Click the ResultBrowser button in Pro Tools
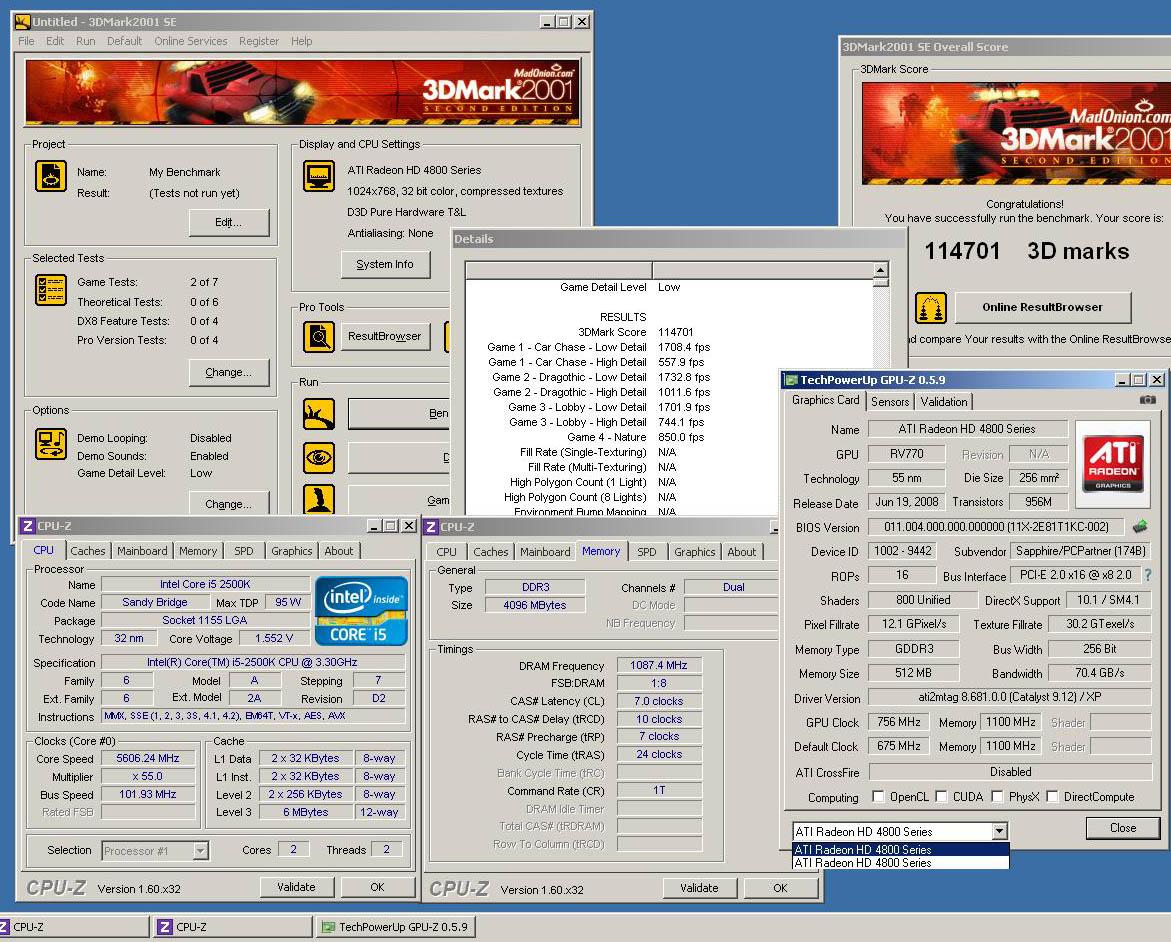Viewport: 1171px width, 942px height. pyautogui.click(x=385, y=336)
